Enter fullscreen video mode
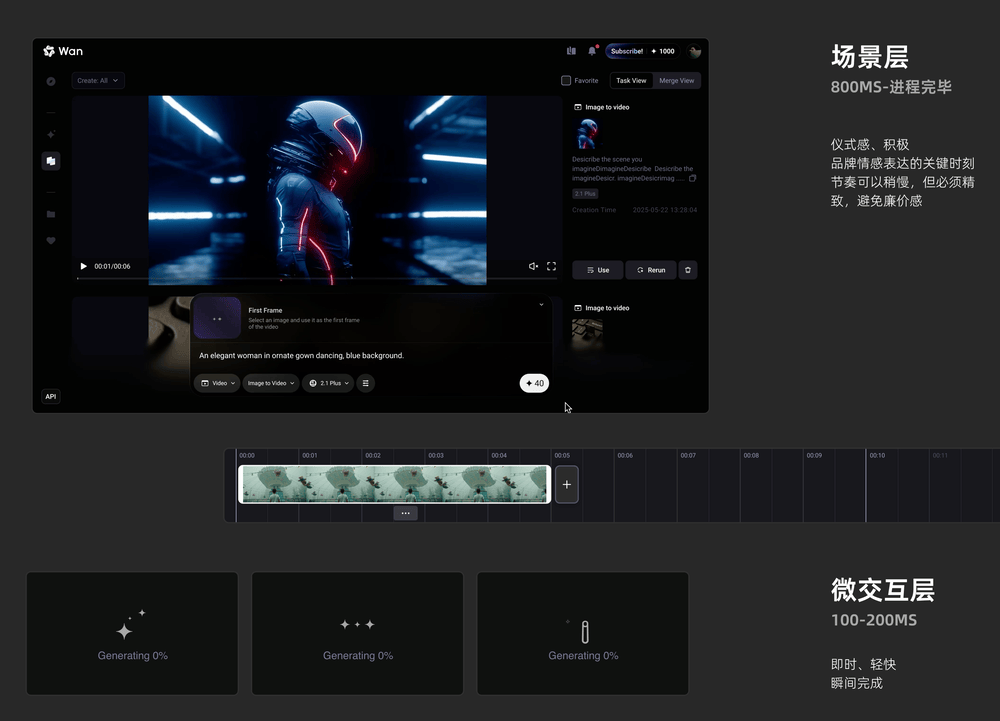This screenshot has height=721, width=1000. [551, 267]
